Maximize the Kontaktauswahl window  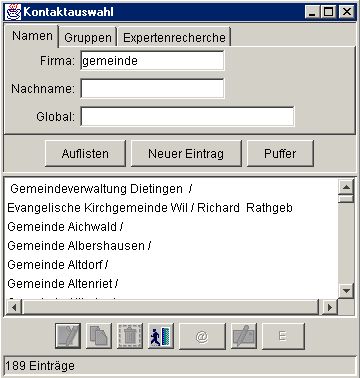[x=328, y=12]
